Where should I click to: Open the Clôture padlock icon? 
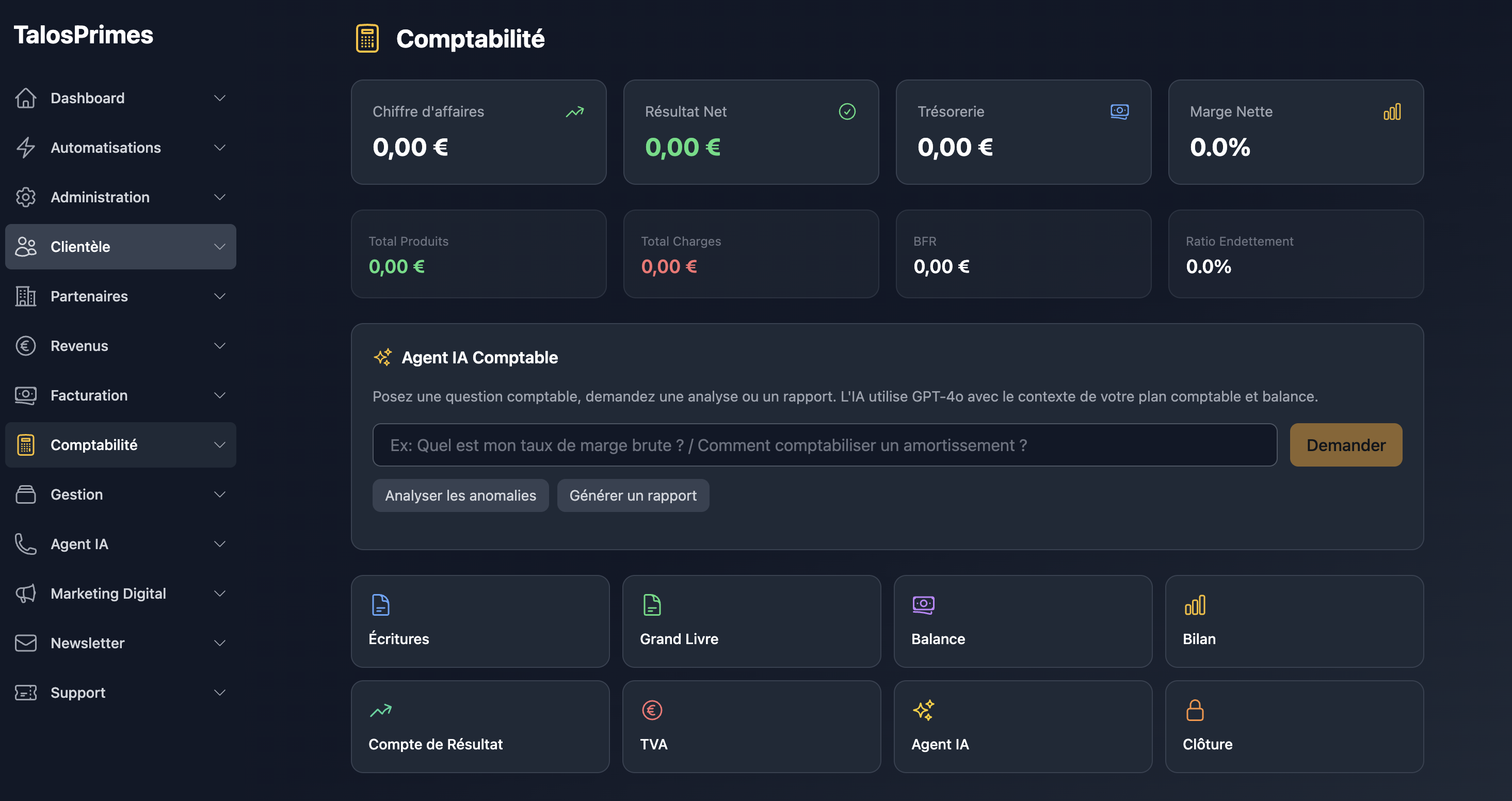pyautogui.click(x=1195, y=709)
